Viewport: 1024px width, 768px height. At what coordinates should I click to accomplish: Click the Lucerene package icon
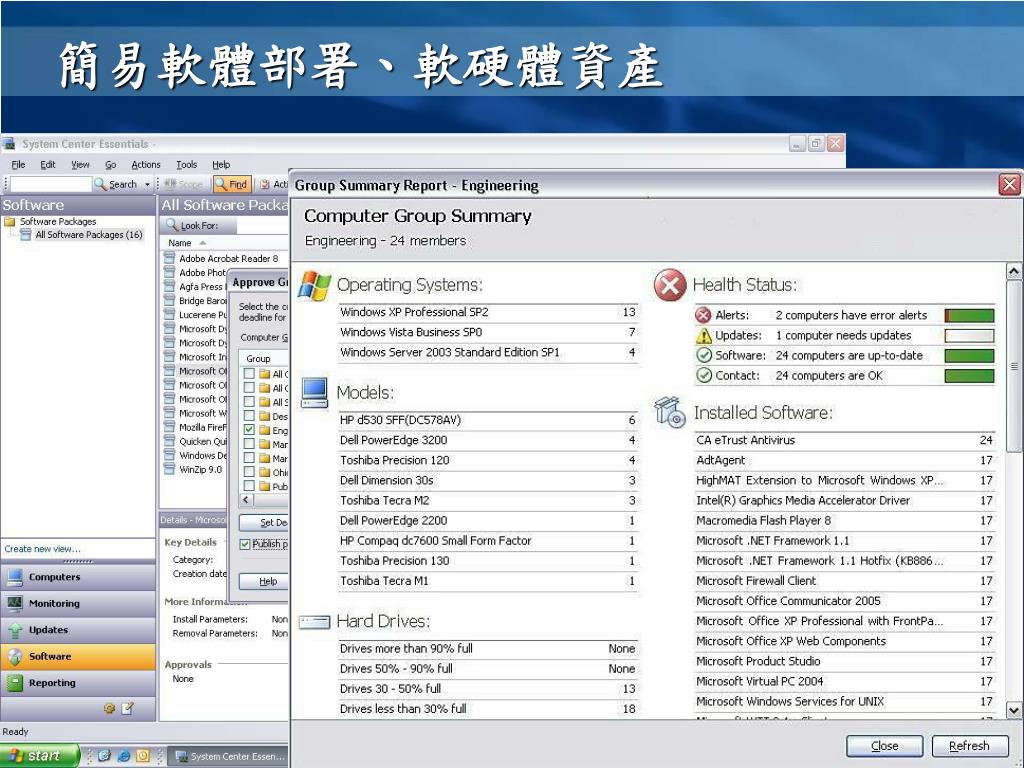point(169,314)
